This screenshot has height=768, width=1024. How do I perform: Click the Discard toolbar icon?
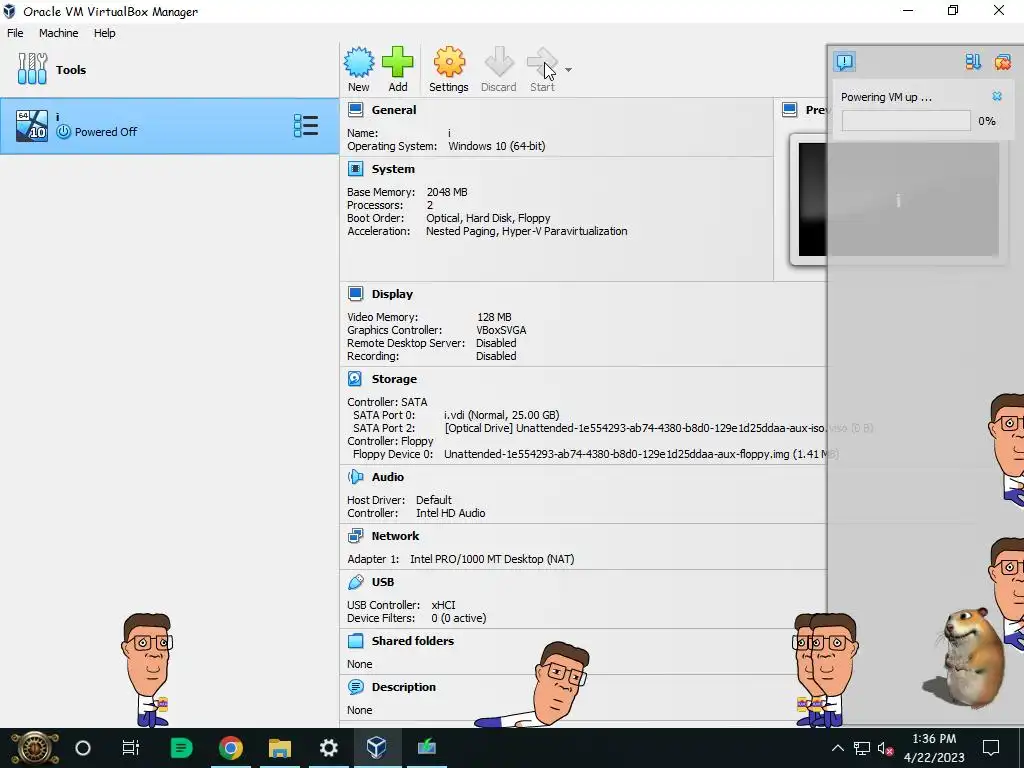pyautogui.click(x=499, y=62)
